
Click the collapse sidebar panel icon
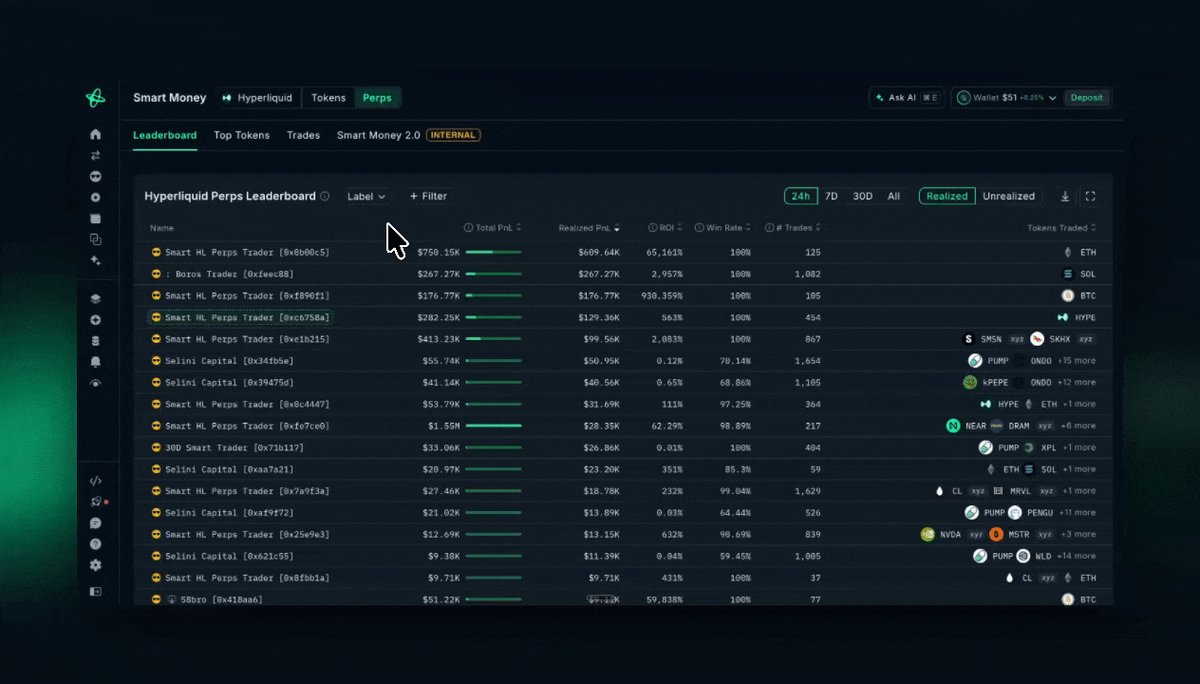coord(96,591)
